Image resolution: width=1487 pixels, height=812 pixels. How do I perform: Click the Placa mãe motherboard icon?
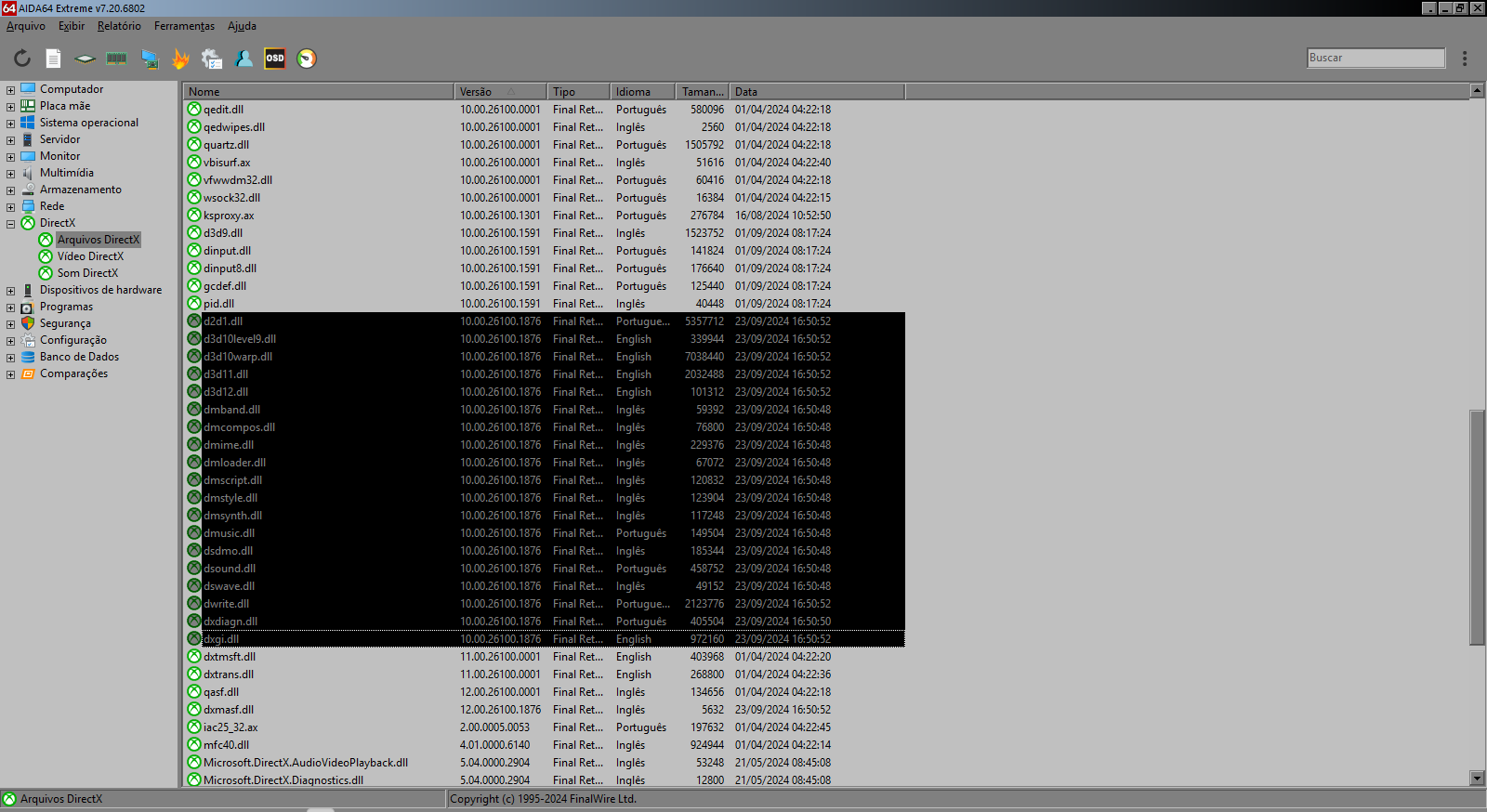tap(28, 106)
